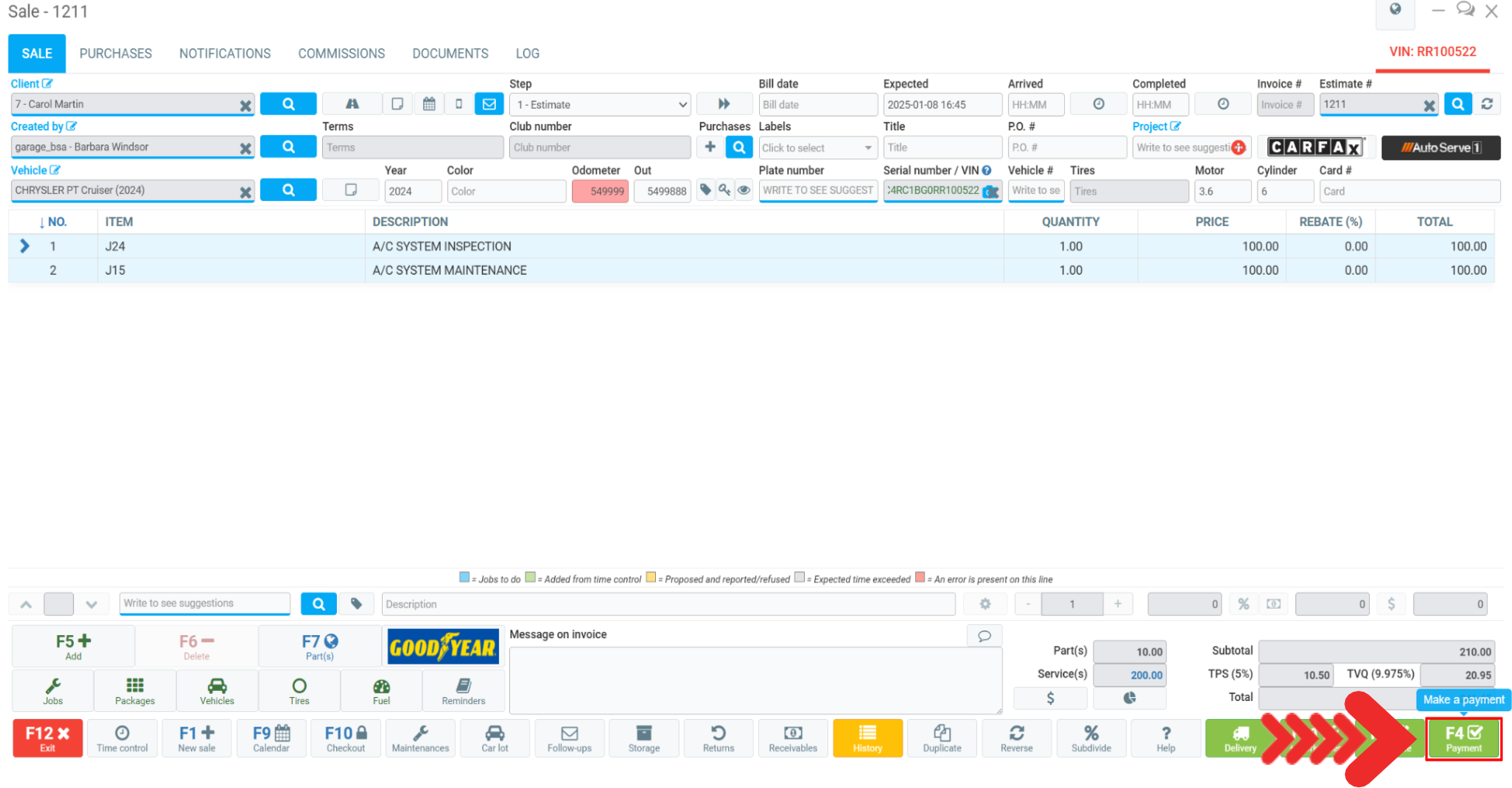This screenshot has width=1512, height=788.
Task: Expand the Labels click to select dropdown
Action: tap(817, 148)
